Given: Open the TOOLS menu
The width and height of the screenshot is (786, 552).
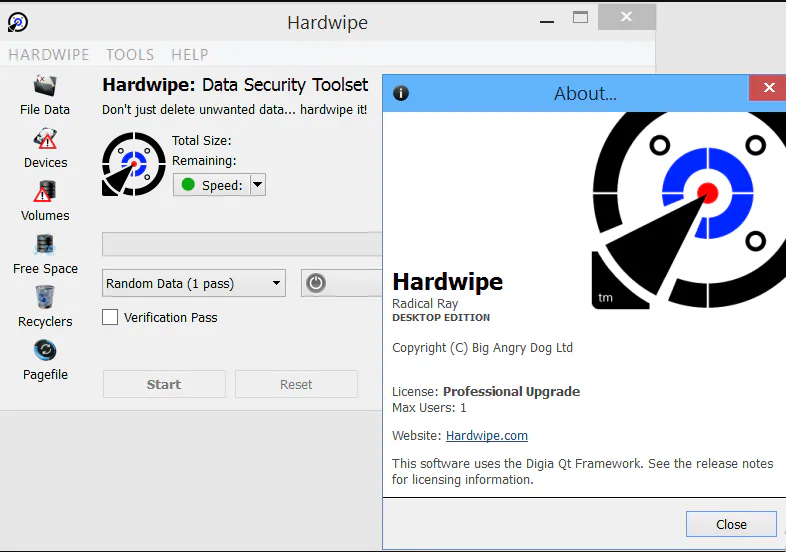Looking at the screenshot, I should click(130, 54).
